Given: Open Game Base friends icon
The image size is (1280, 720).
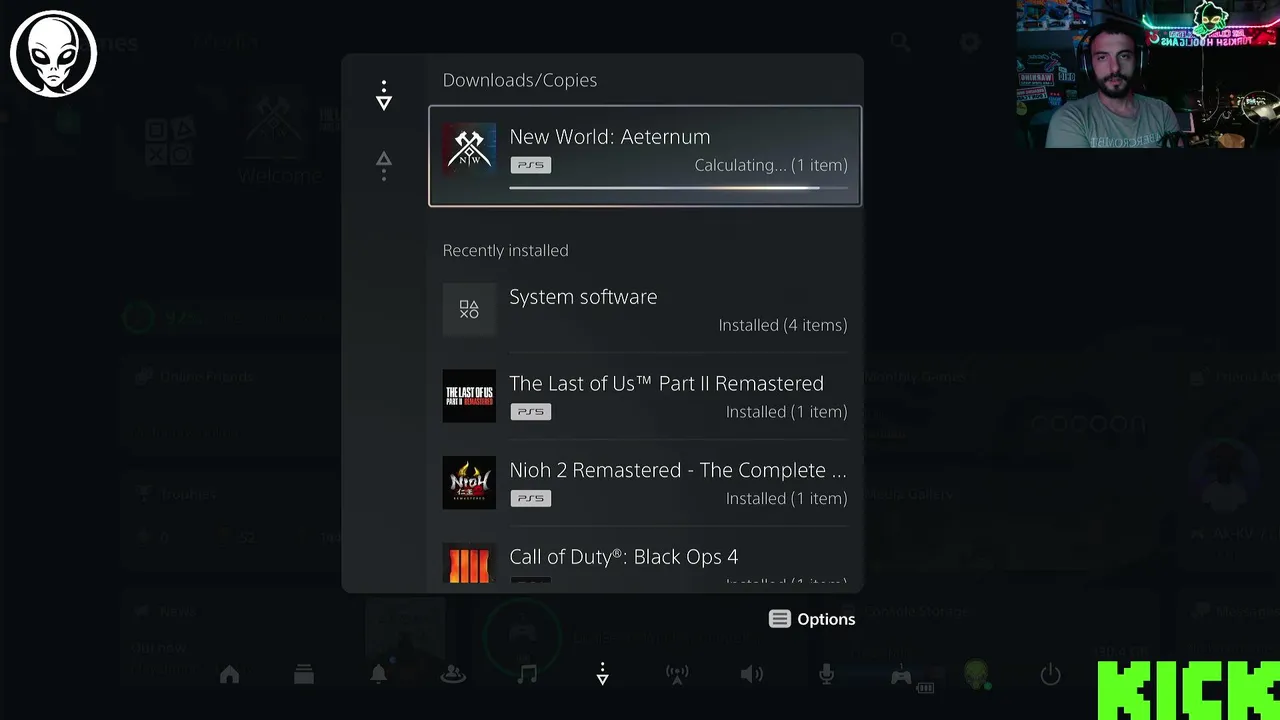Looking at the screenshot, I should coord(453,675).
